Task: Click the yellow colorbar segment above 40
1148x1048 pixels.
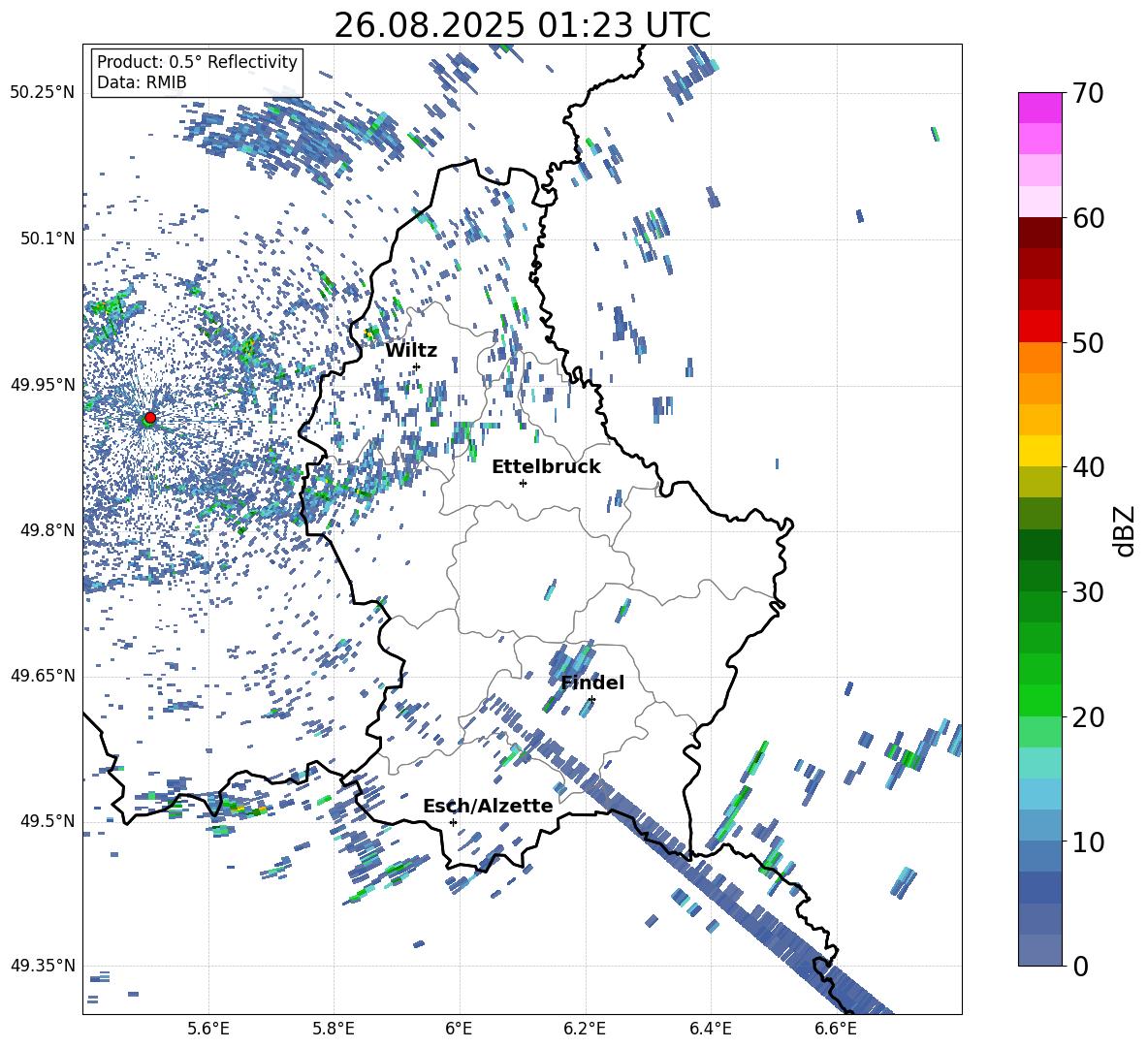Action: click(x=1039, y=451)
